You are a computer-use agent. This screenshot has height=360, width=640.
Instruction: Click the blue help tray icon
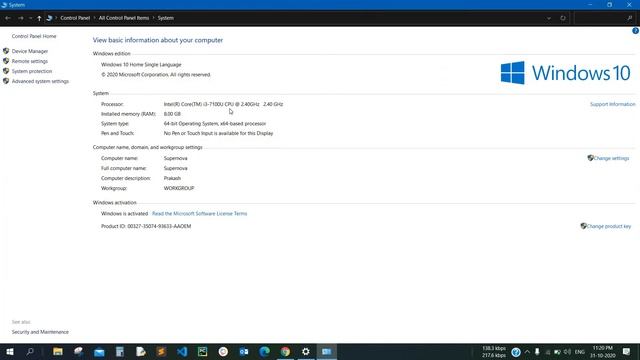pyautogui.click(x=516, y=352)
